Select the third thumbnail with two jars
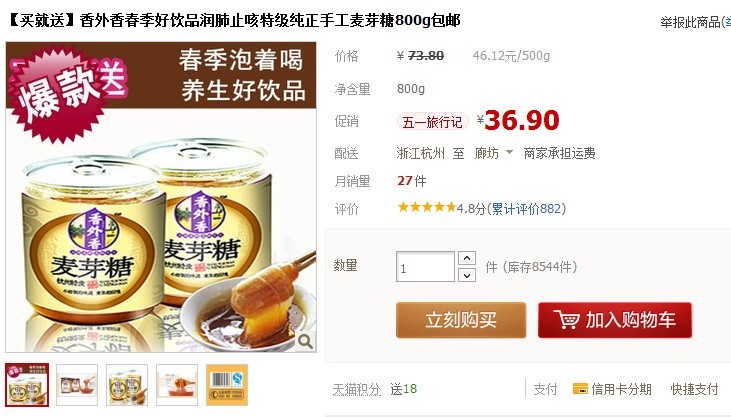 click(127, 385)
